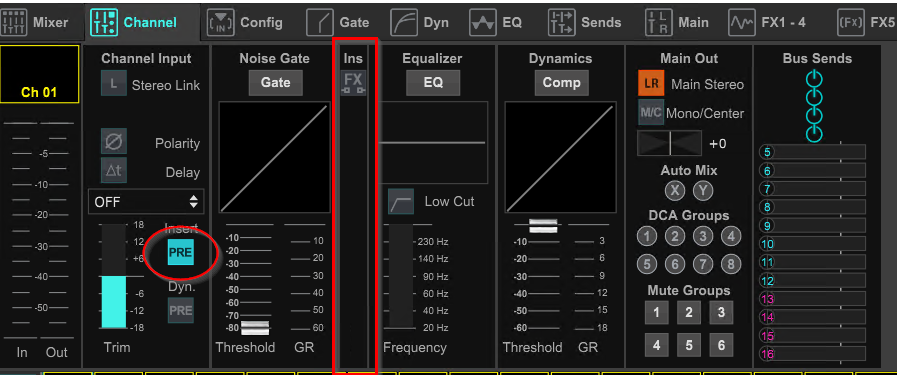Toggle the Dyn. PRE button
Screen dimensions: 897x375
(180, 310)
